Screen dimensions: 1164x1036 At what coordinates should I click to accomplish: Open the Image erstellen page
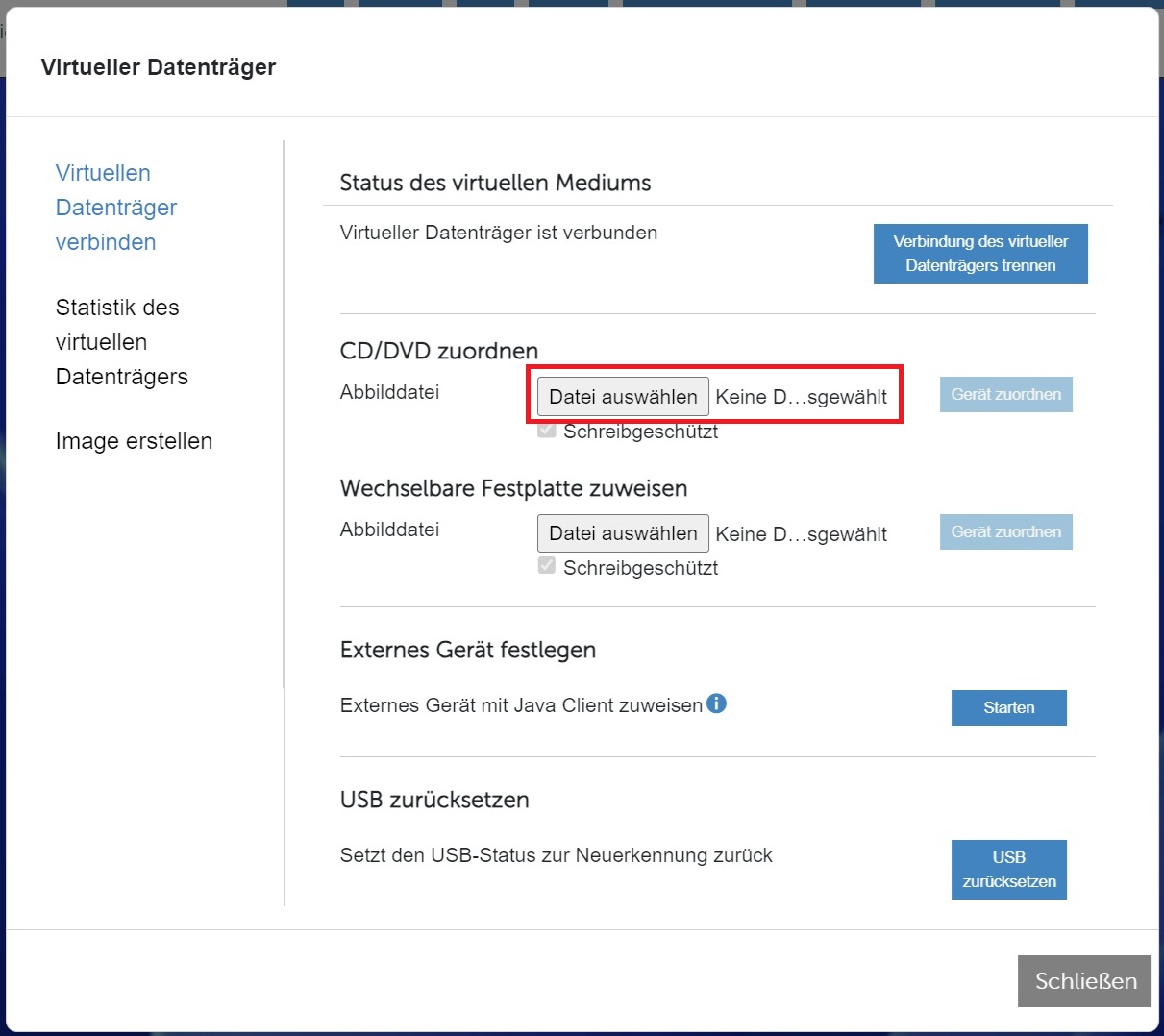click(134, 441)
